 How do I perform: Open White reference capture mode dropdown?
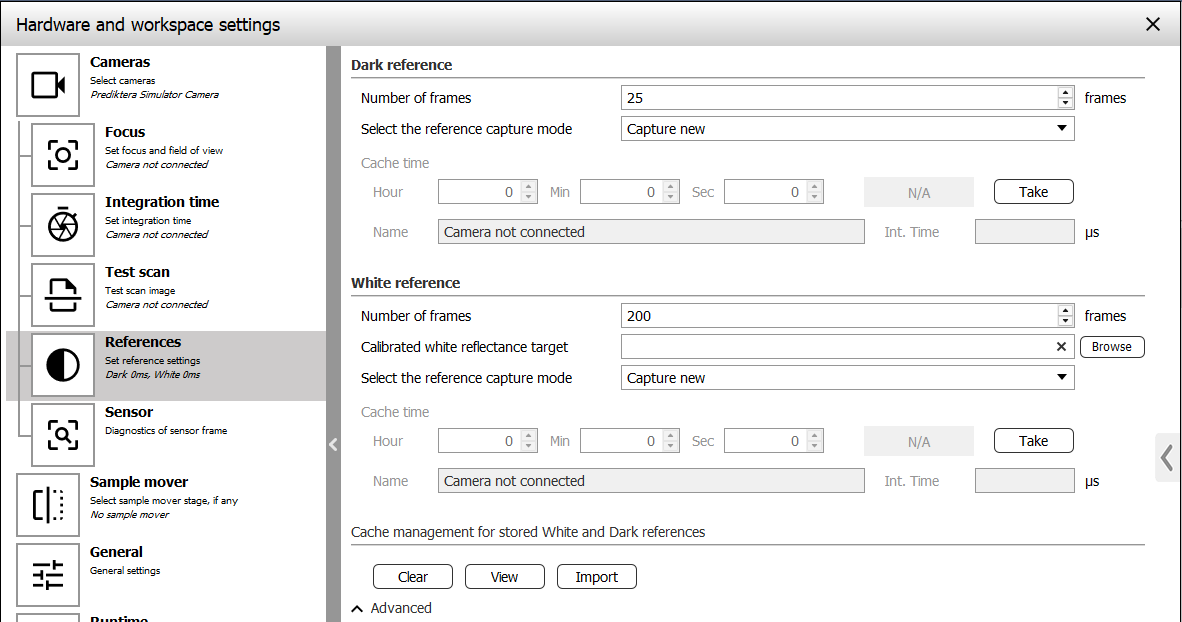click(x=847, y=378)
